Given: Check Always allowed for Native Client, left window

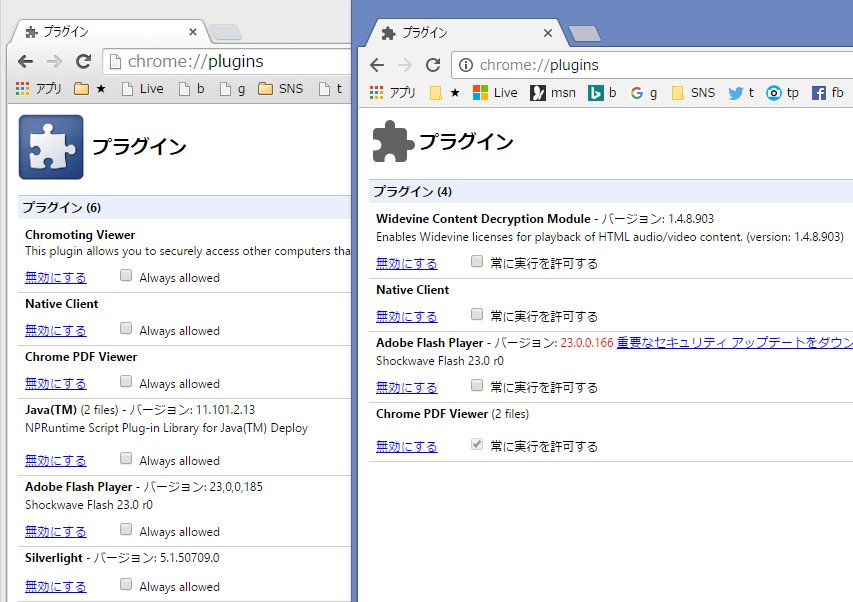Looking at the screenshot, I should pyautogui.click(x=126, y=328).
